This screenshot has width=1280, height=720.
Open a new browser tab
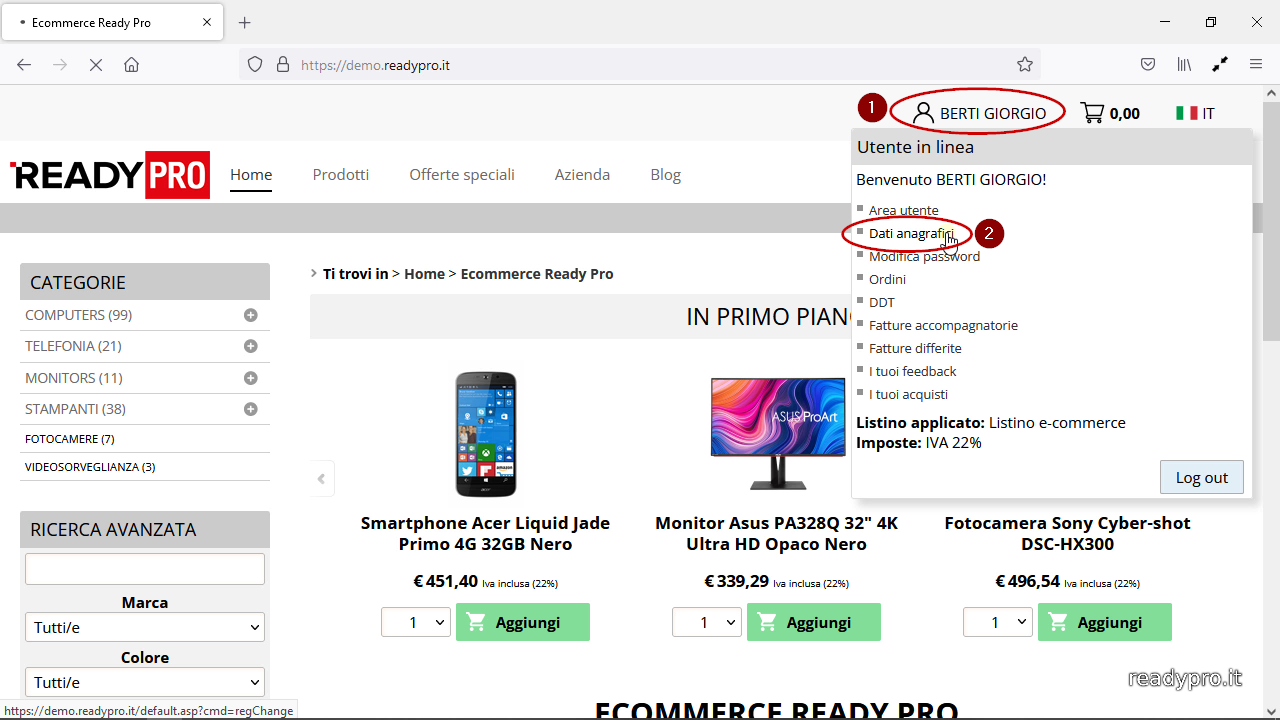pyautogui.click(x=245, y=22)
